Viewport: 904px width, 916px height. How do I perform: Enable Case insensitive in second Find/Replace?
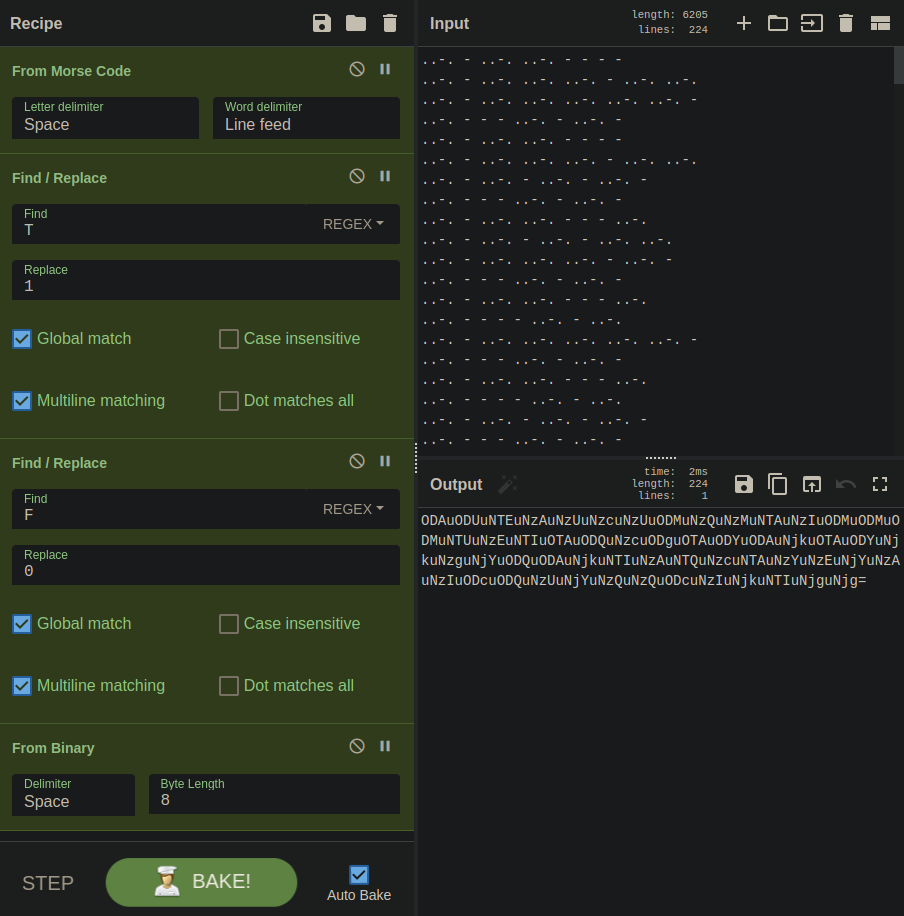pyautogui.click(x=229, y=624)
